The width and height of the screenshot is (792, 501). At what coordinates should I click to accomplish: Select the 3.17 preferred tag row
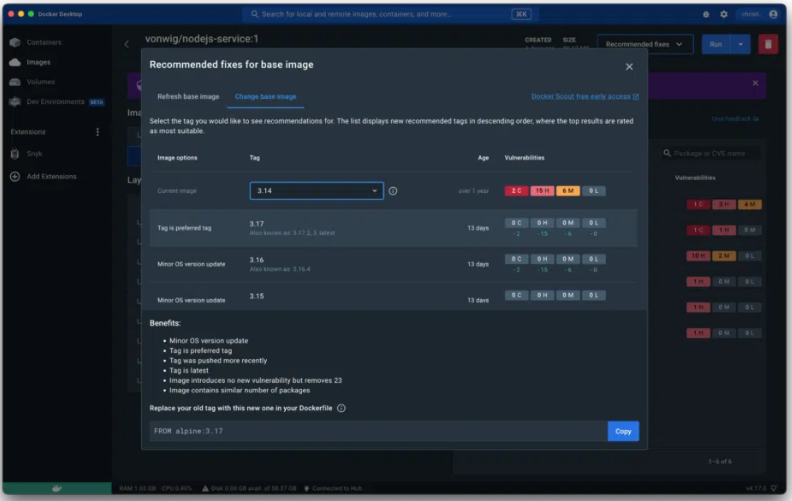pyautogui.click(x=393, y=228)
